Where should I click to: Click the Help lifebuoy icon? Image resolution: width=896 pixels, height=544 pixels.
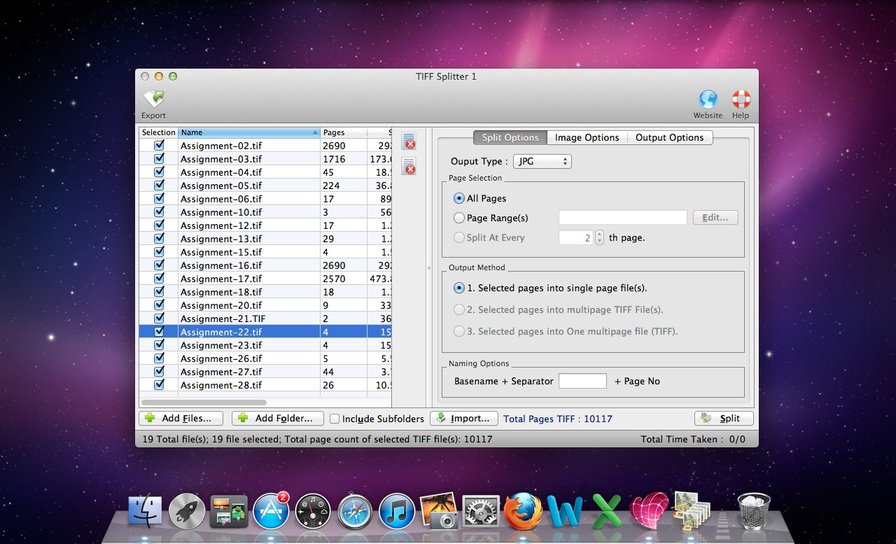point(740,100)
